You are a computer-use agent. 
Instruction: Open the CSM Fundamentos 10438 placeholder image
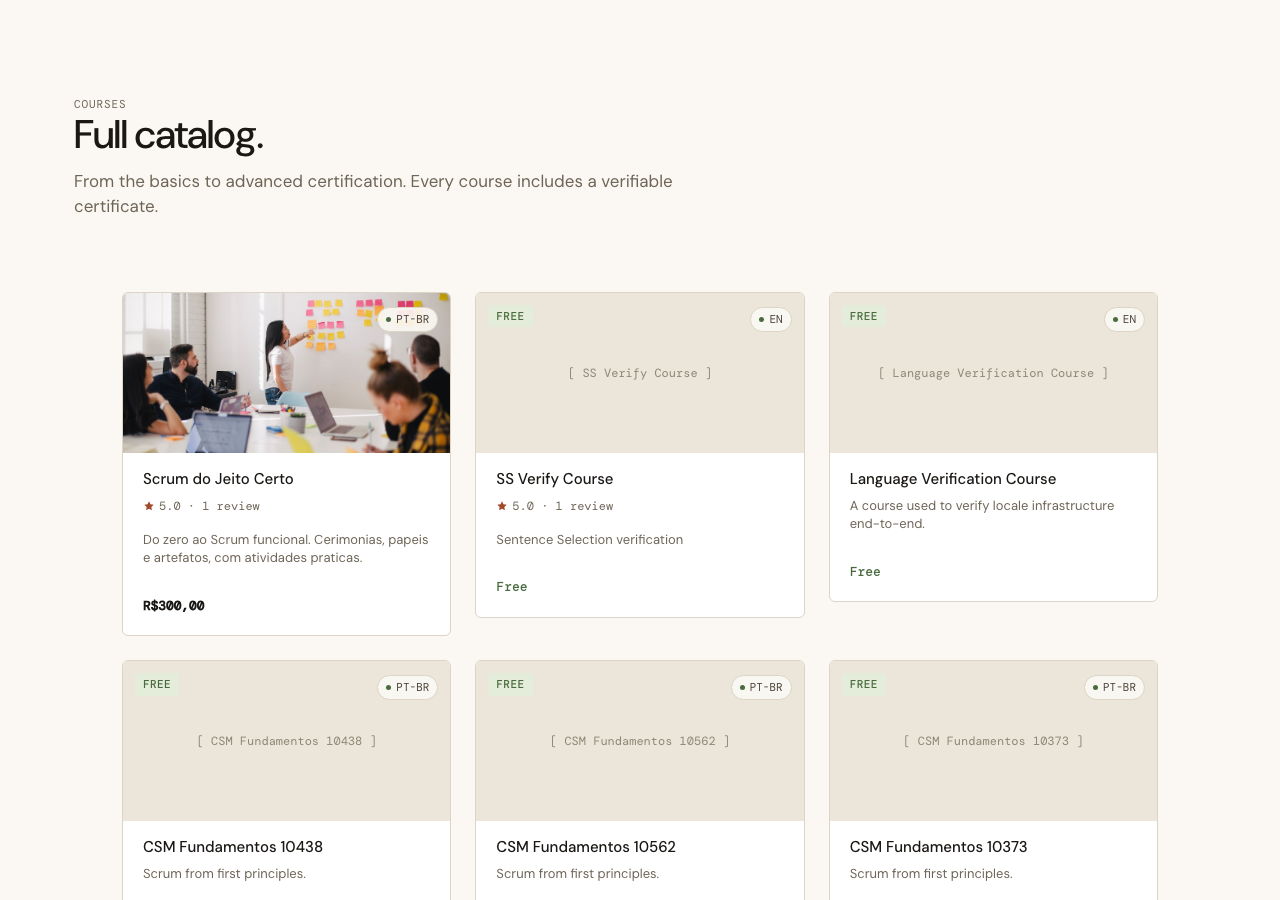286,741
